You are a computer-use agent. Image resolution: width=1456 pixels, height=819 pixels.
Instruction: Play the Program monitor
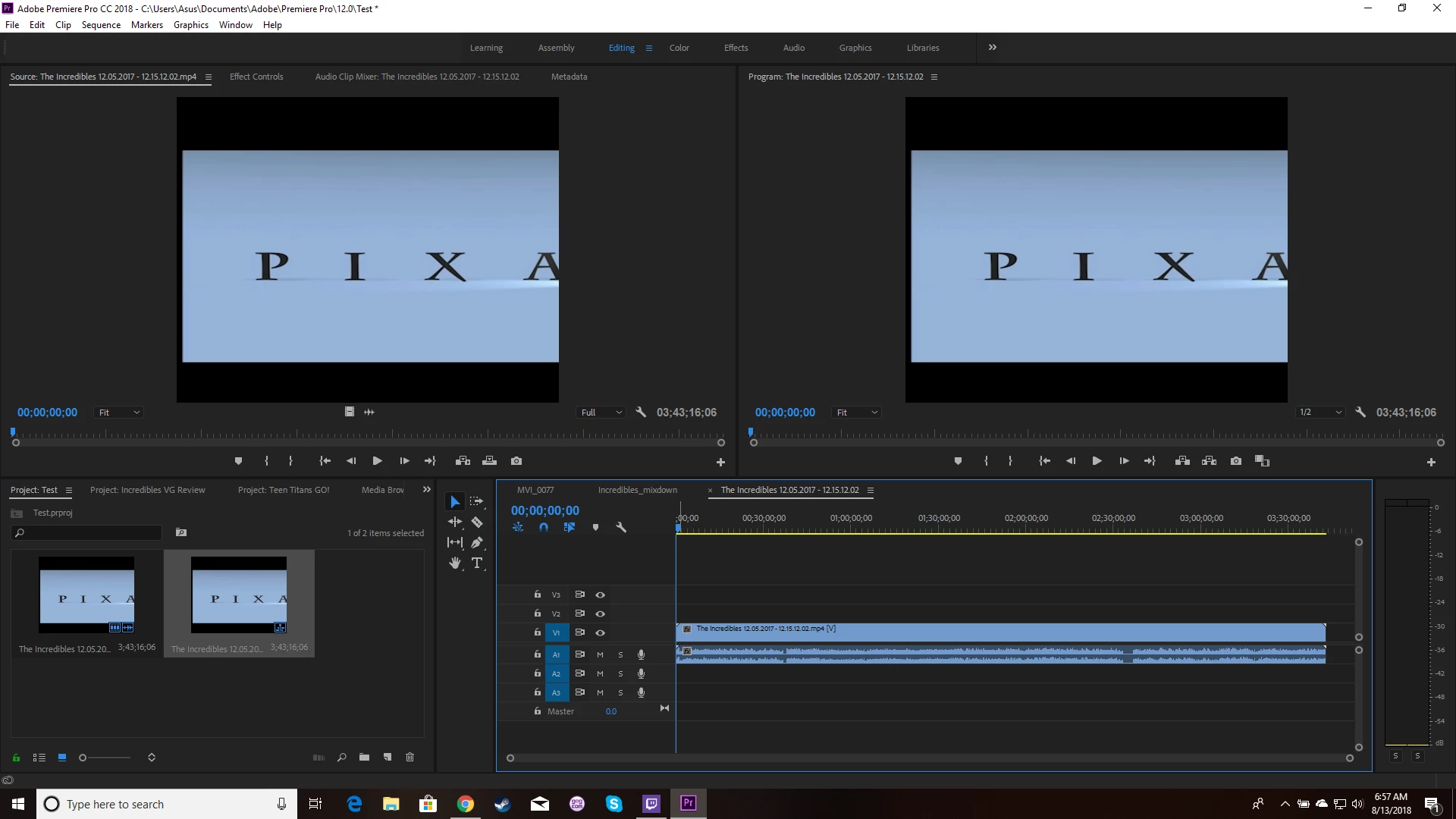pos(1097,461)
